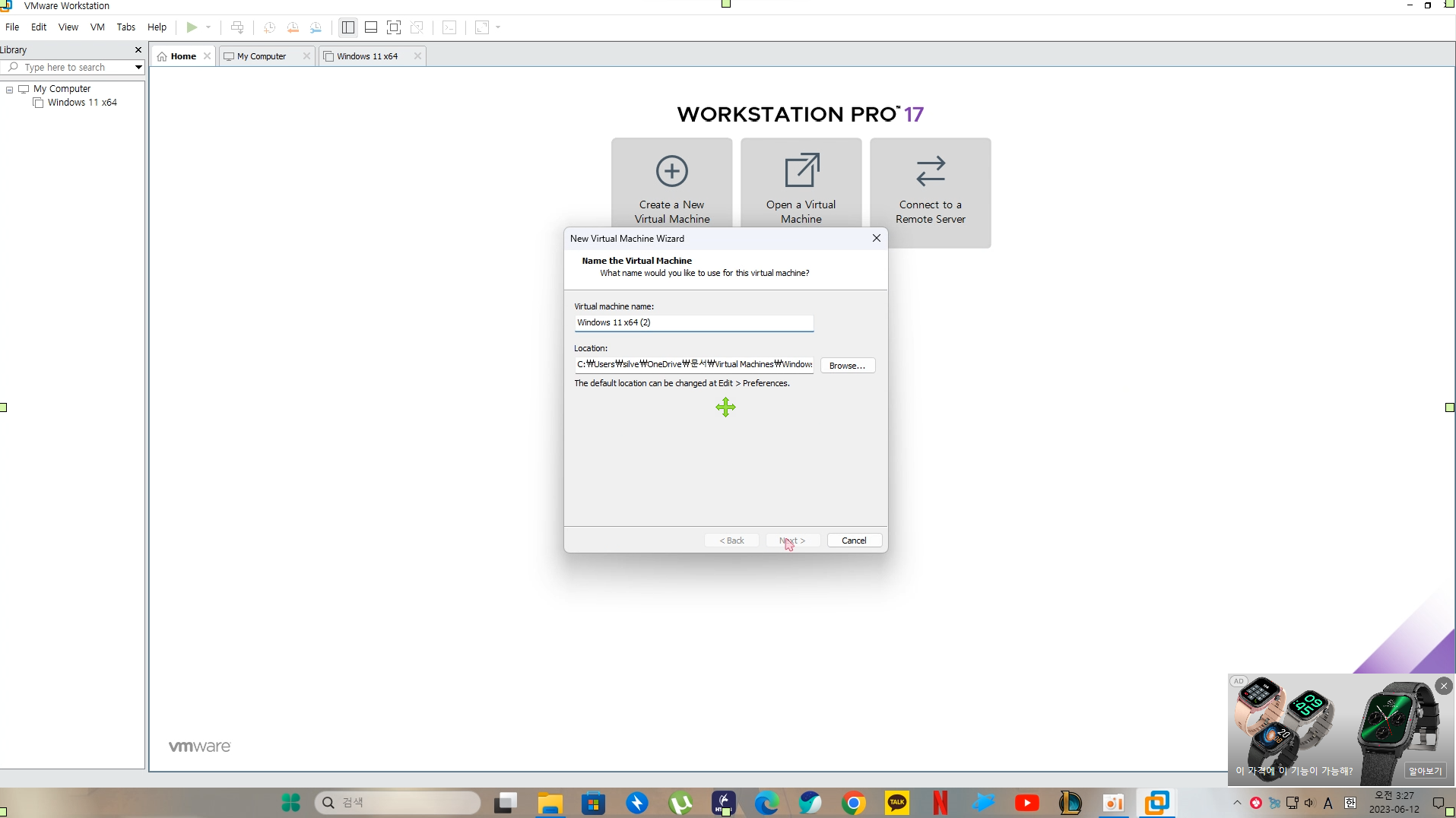The height and width of the screenshot is (818, 1456).
Task: Open Task View from the taskbar
Action: [506, 803]
